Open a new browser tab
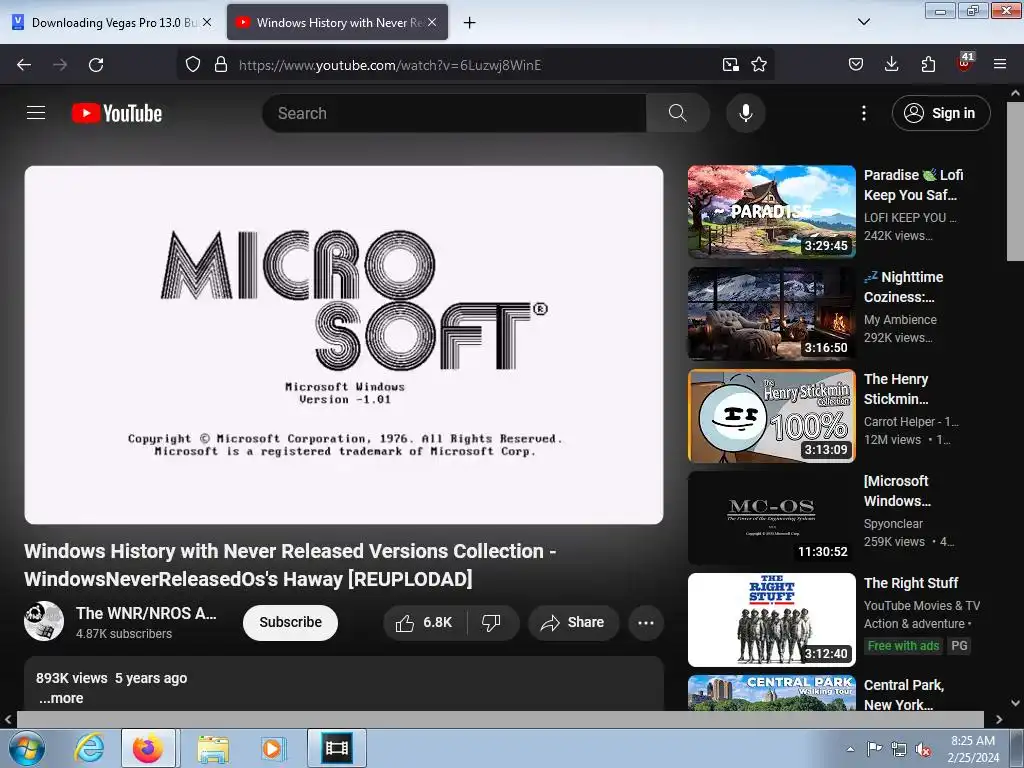The image size is (1024, 768). click(470, 23)
